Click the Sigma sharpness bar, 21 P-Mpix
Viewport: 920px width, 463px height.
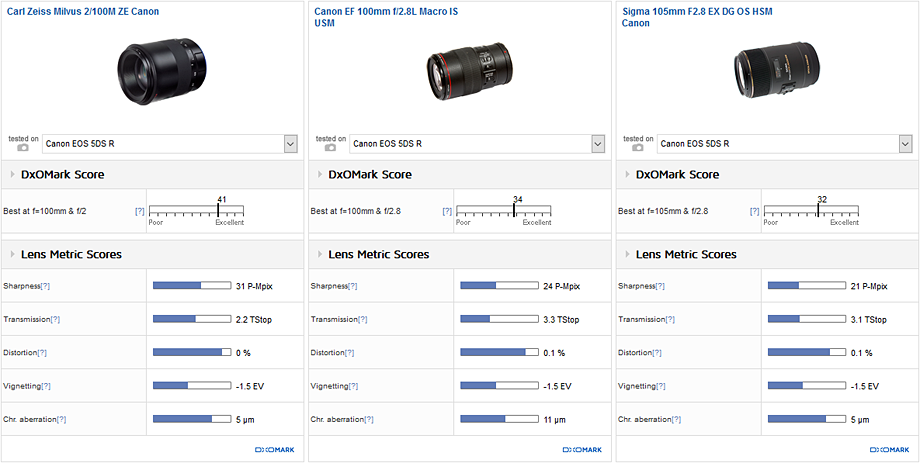pyautogui.click(x=807, y=286)
